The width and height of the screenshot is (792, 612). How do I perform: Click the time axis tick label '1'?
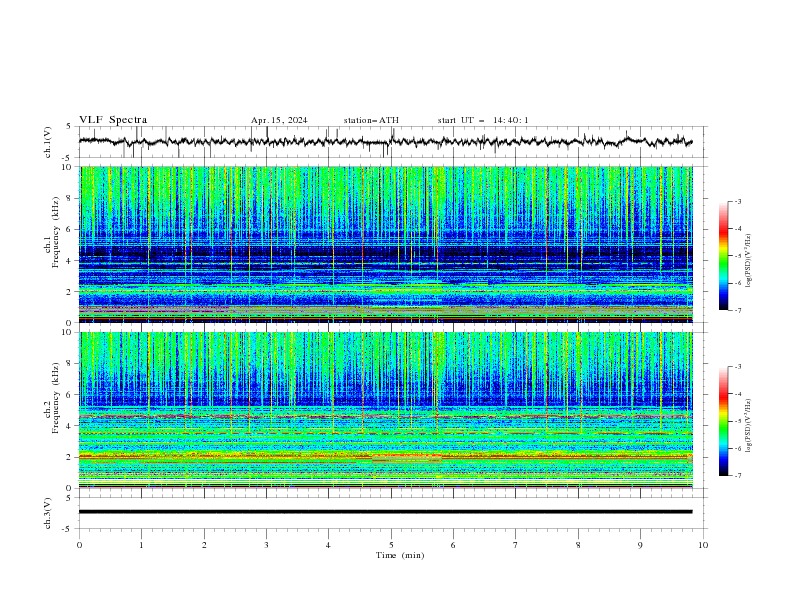tap(141, 545)
